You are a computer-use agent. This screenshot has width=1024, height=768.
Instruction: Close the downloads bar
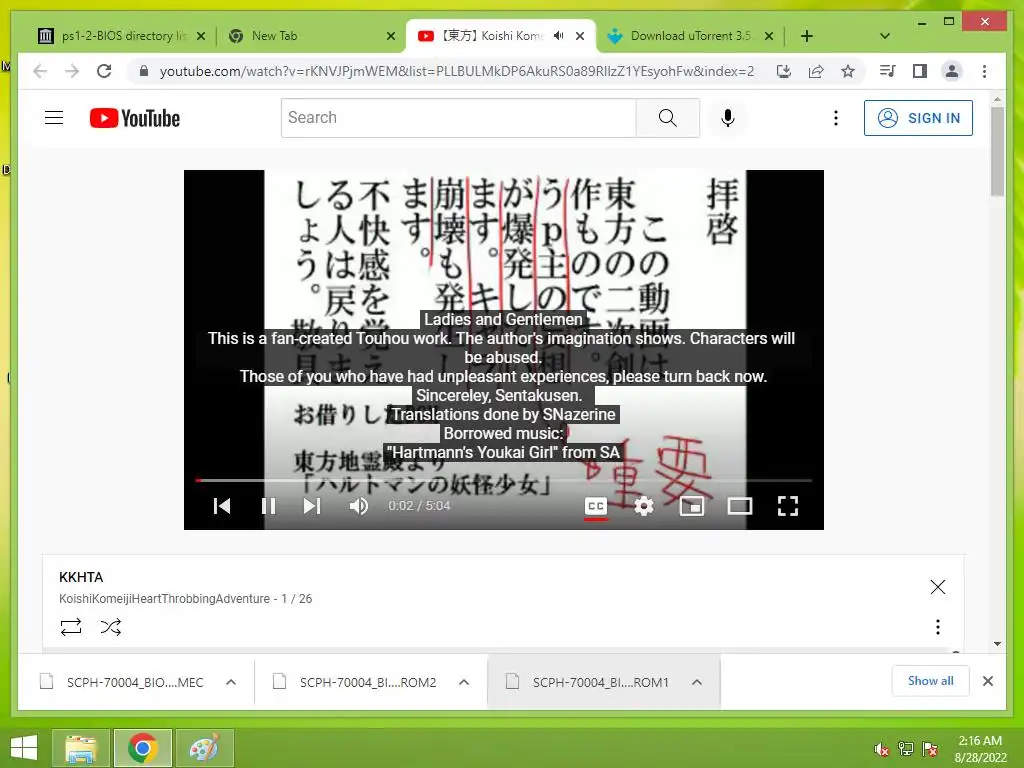coord(988,681)
